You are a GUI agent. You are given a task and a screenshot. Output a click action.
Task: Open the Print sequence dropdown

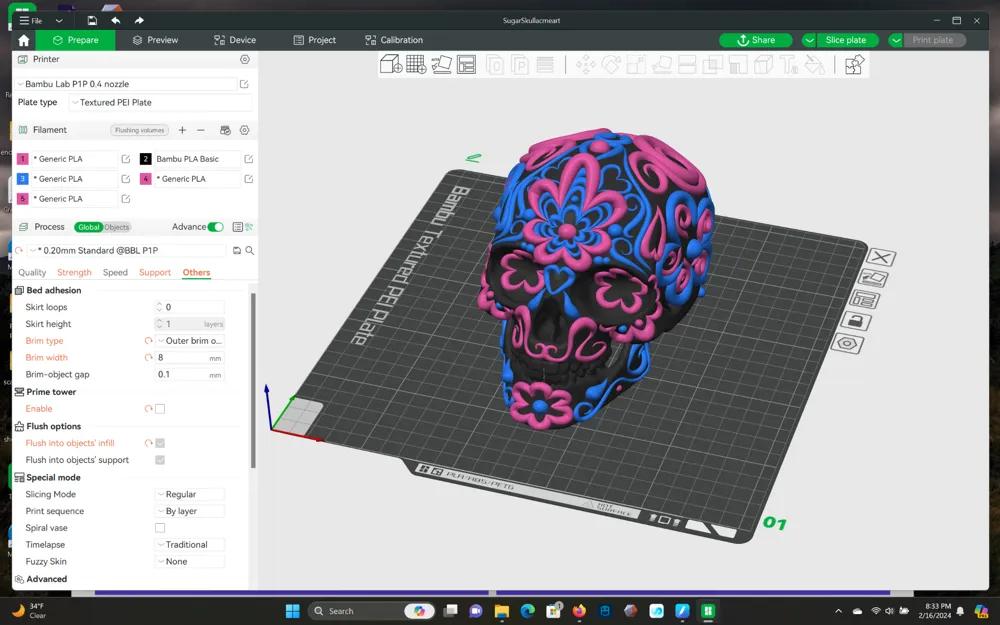[190, 511]
